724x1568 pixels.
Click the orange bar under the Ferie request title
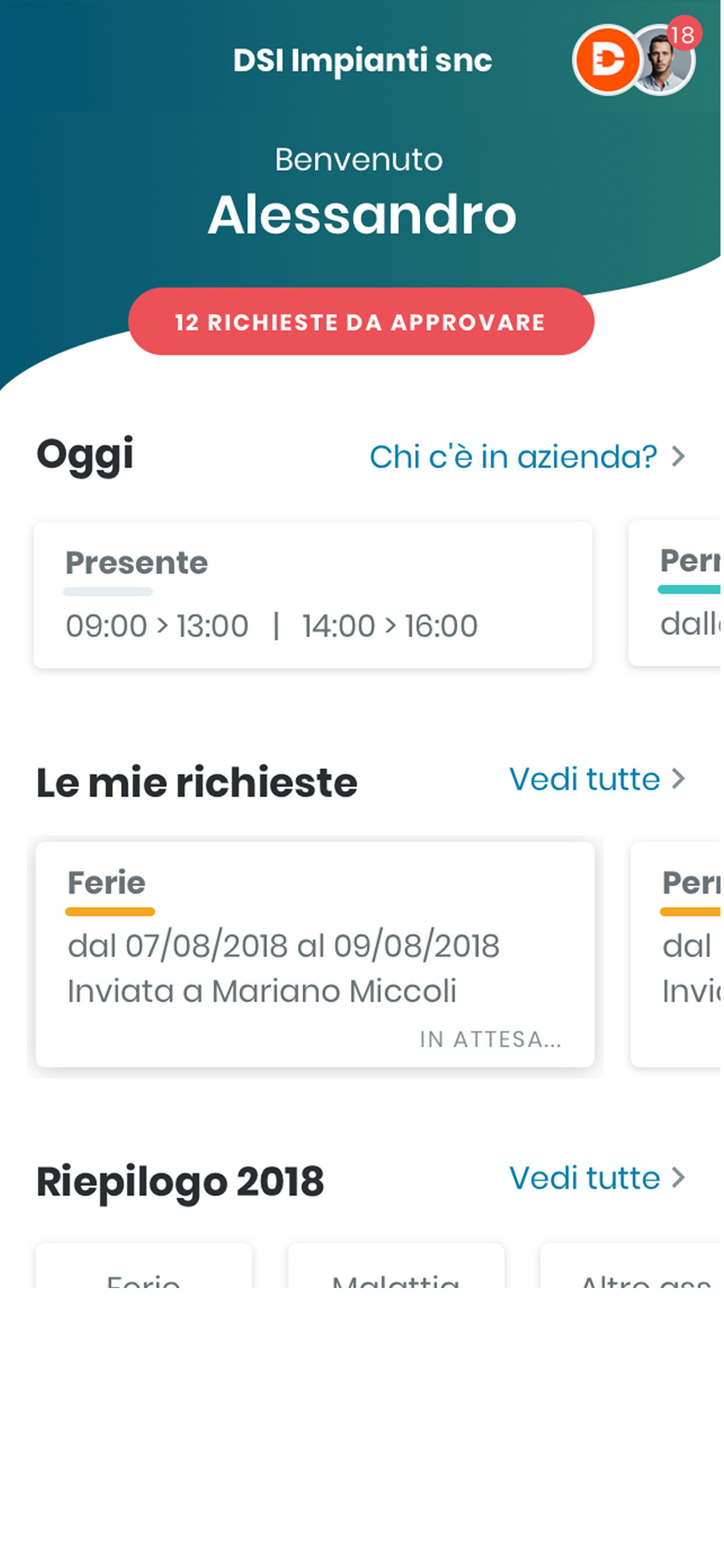coord(110,912)
